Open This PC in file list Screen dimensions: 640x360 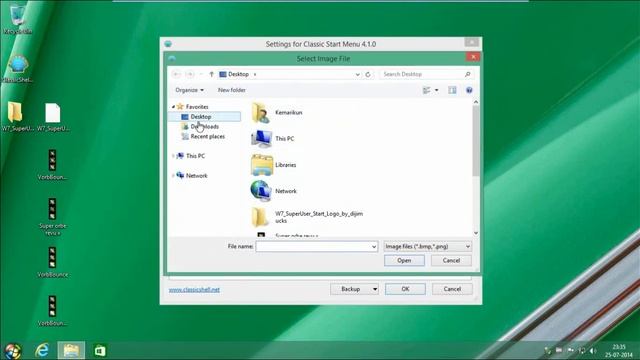pos(273,139)
